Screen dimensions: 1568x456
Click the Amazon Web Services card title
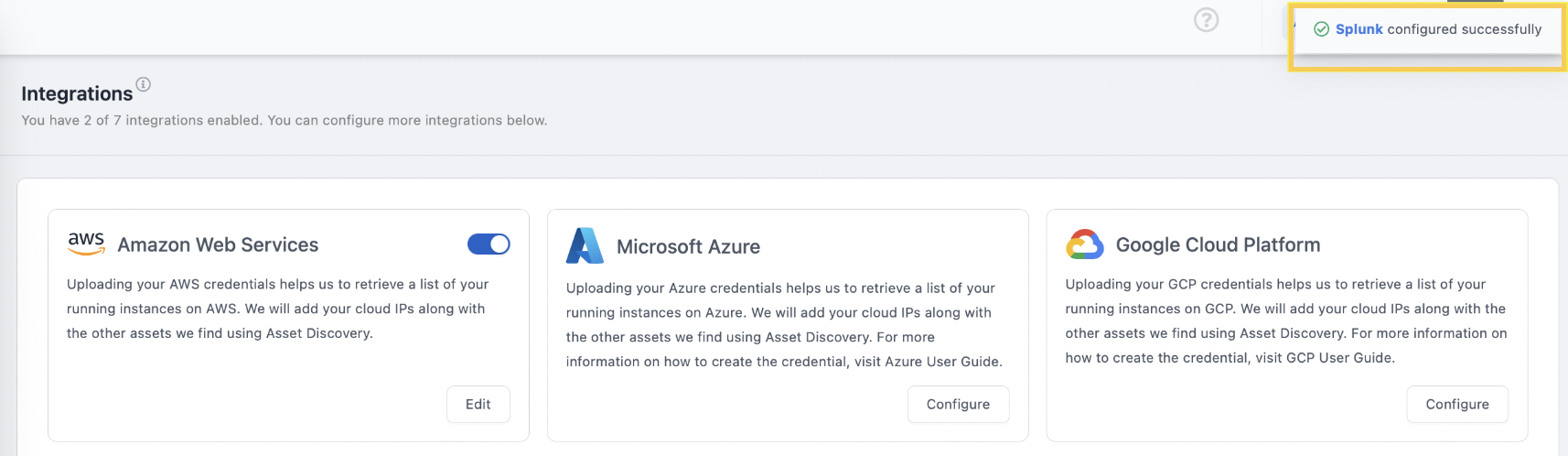coord(218,244)
